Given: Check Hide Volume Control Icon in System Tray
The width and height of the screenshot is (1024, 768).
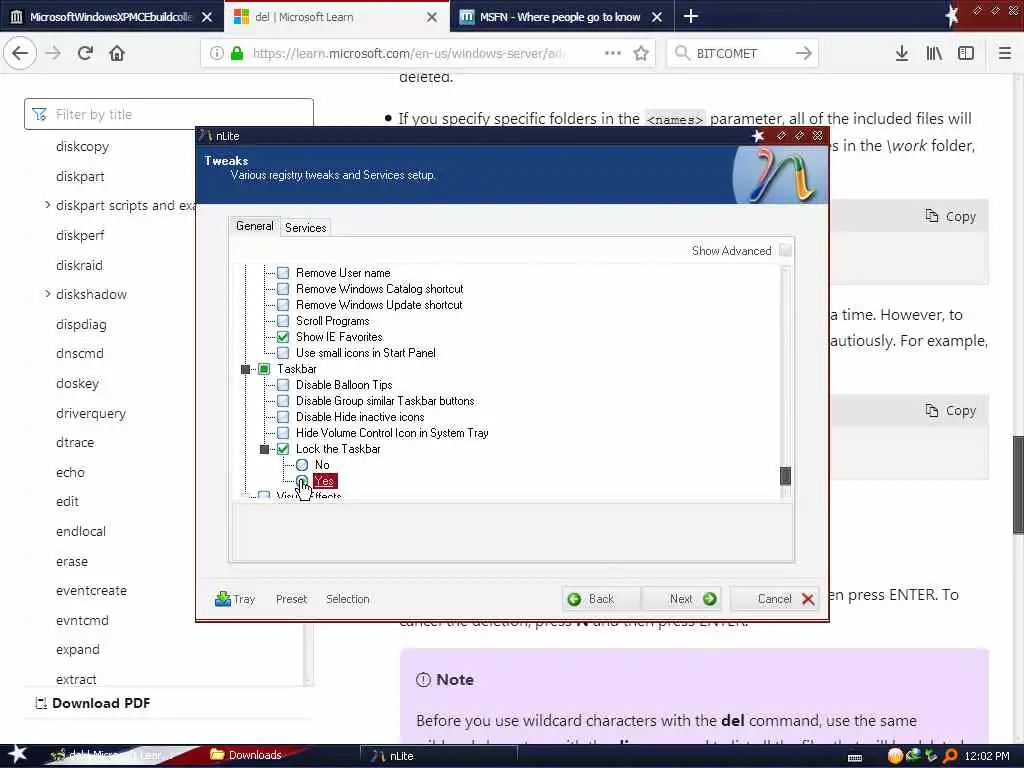Looking at the screenshot, I should (x=283, y=432).
